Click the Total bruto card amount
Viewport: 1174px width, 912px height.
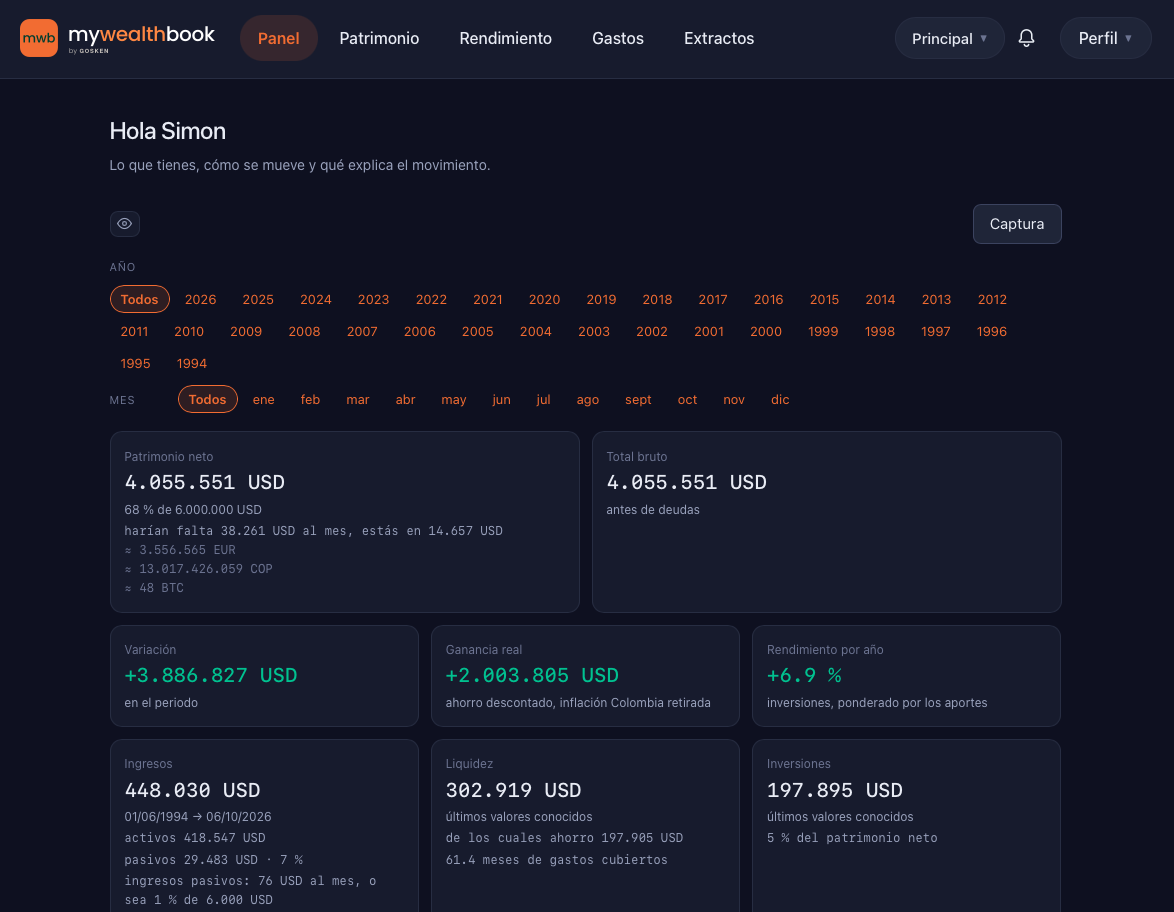(687, 482)
